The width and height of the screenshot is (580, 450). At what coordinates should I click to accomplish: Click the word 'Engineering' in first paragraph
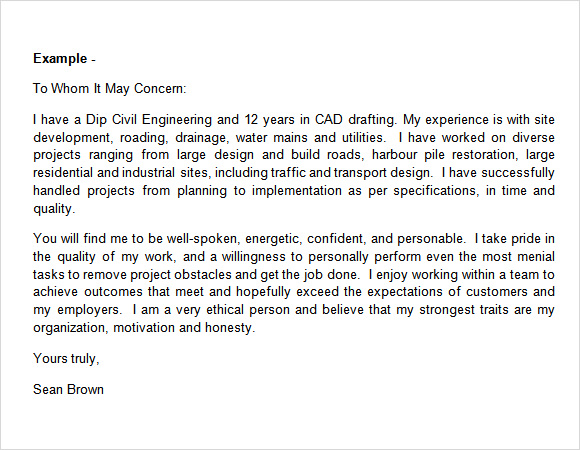(x=176, y=120)
